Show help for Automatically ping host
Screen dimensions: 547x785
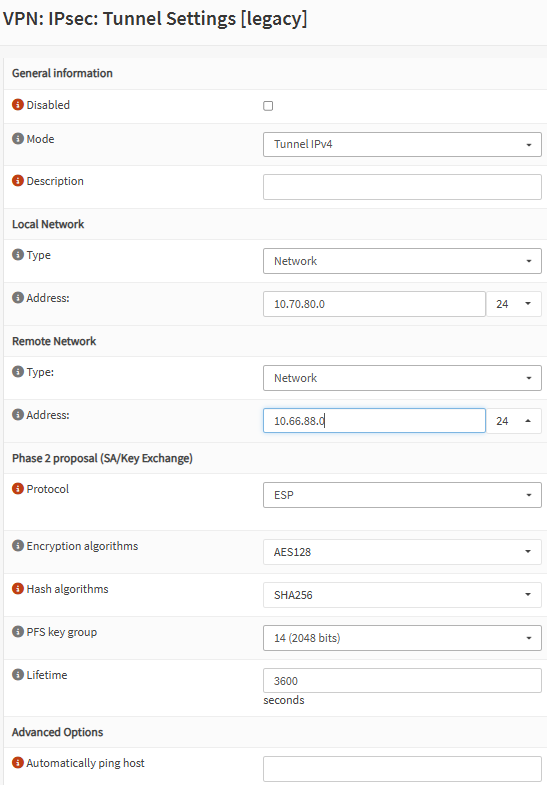pos(18,763)
